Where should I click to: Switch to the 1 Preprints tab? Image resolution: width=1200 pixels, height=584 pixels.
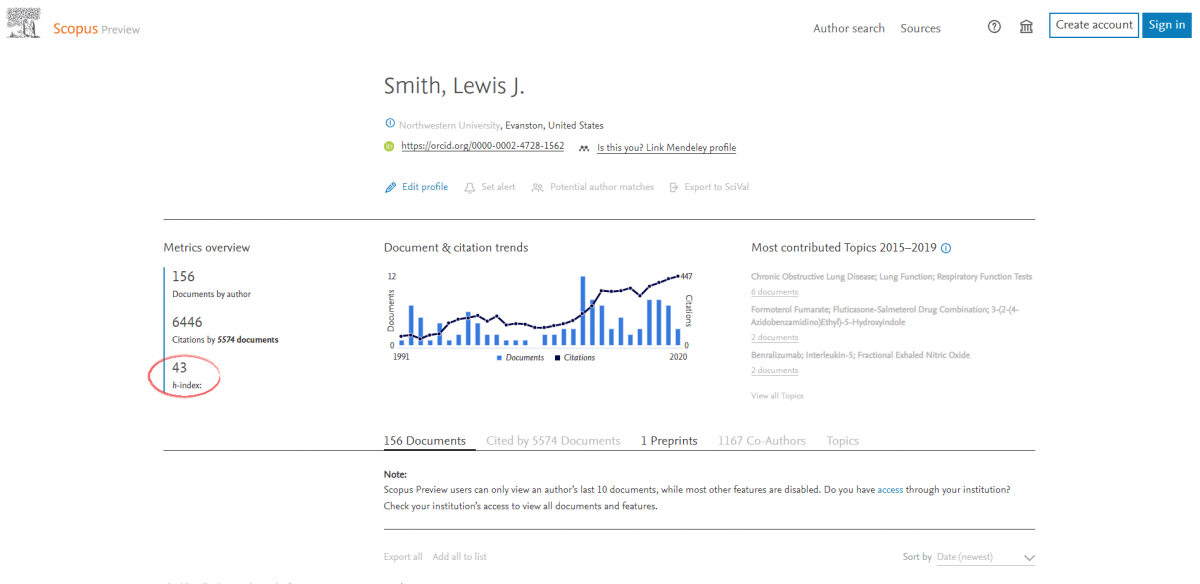(x=669, y=441)
